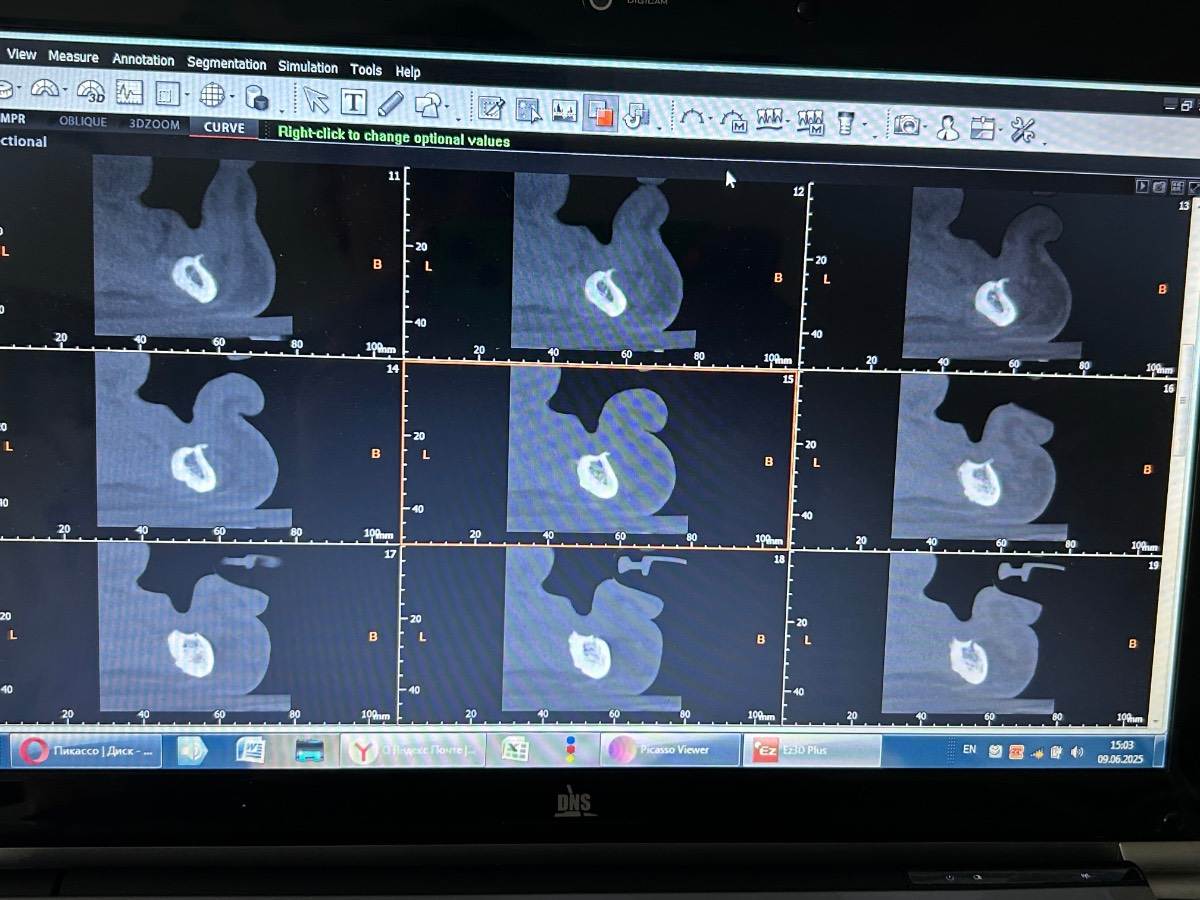
Task: Toggle the highlighted orange overlay tool
Action: tap(601, 113)
